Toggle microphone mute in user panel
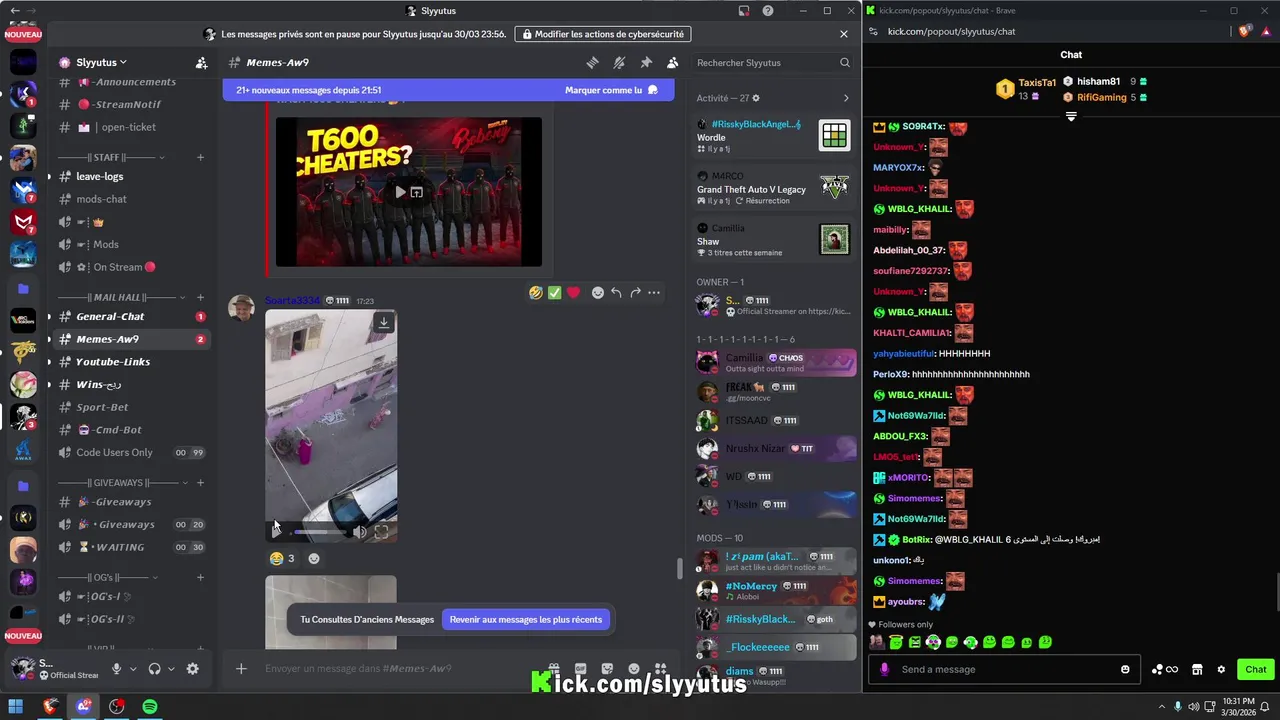This screenshot has height=720, width=1280. (x=117, y=669)
